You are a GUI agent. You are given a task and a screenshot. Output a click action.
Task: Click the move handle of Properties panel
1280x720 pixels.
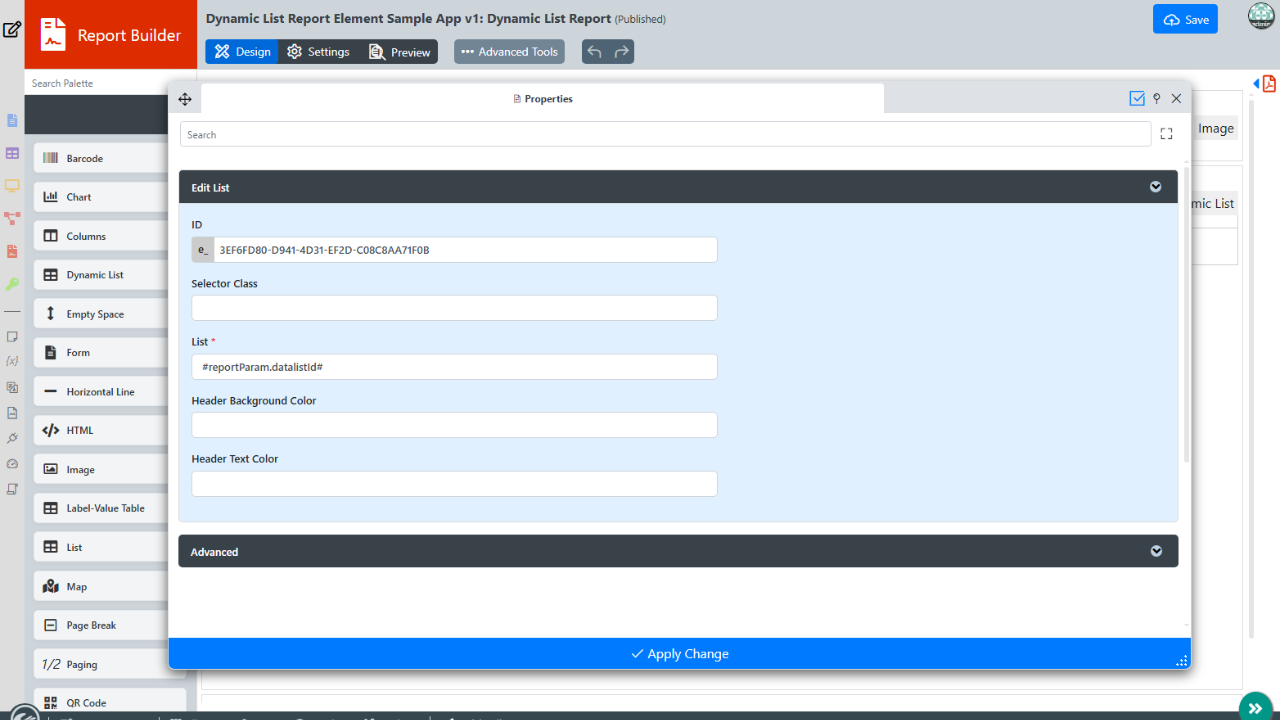click(185, 99)
